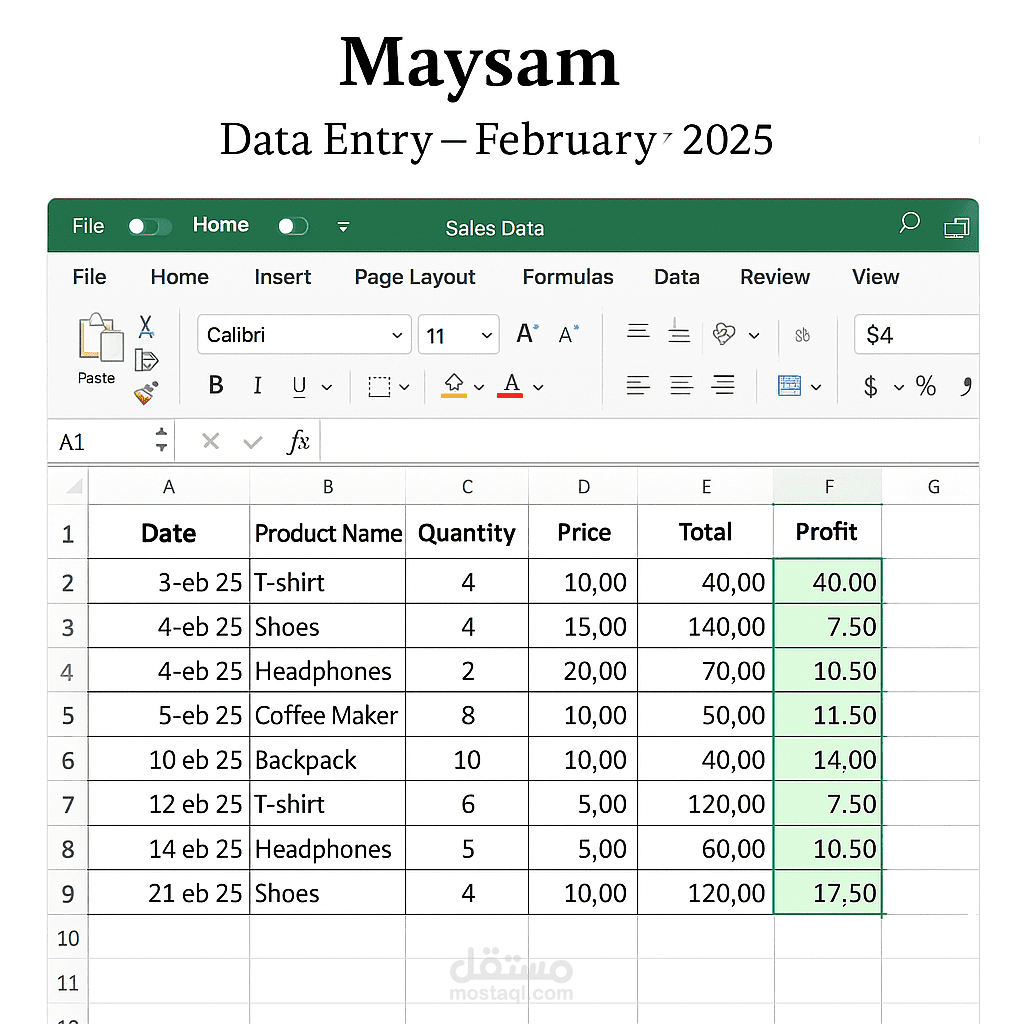Click the red Font Color A icon
Image resolution: width=1024 pixels, height=1024 pixels.
coord(511,385)
